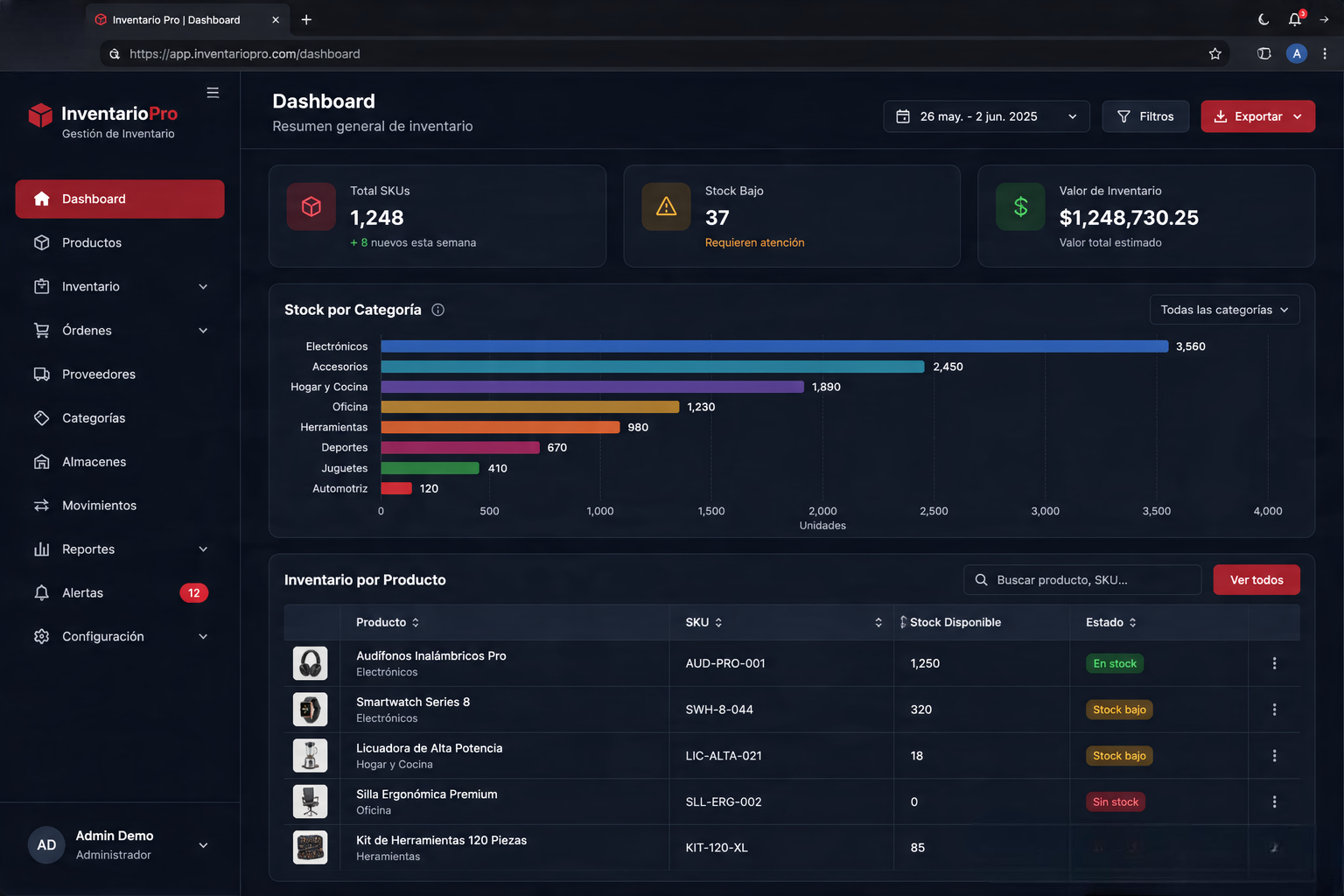Click the AD user avatar
The image size is (1344, 896).
[x=46, y=845]
